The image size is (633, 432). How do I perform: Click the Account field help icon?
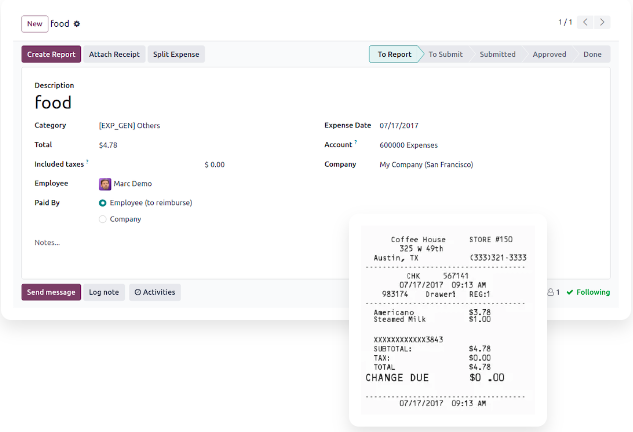356,142
